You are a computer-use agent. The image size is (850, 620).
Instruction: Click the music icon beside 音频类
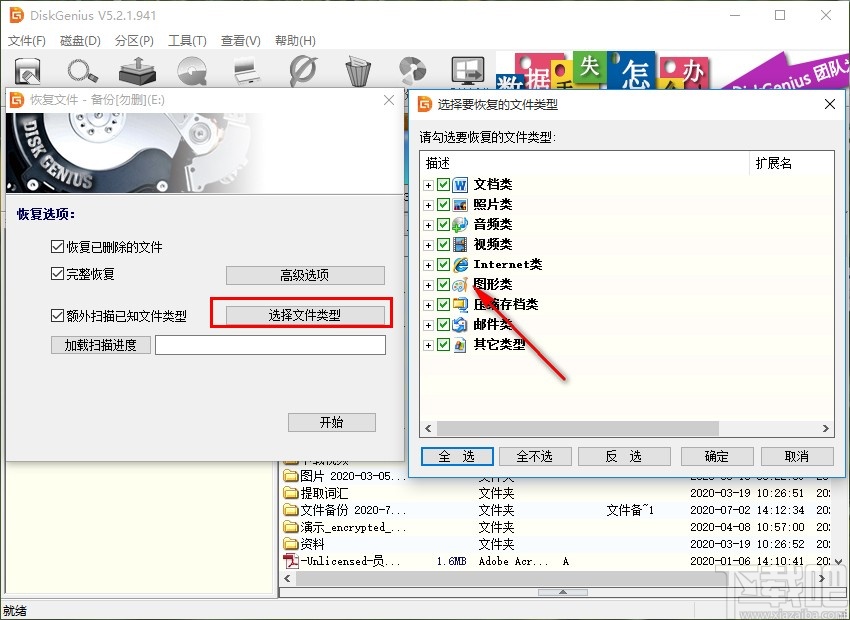pos(460,225)
